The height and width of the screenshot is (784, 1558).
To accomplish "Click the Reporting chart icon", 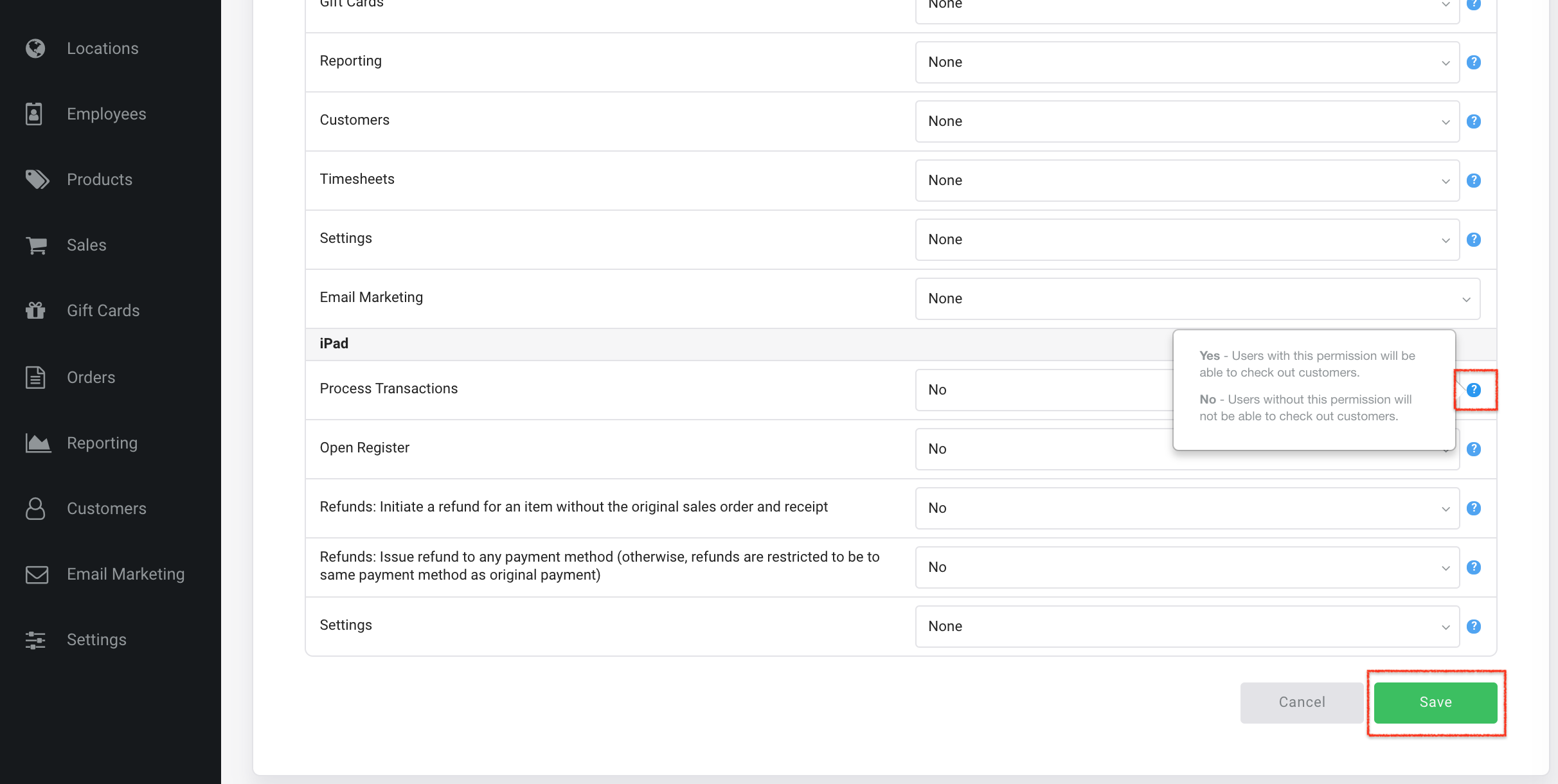I will pyautogui.click(x=38, y=443).
